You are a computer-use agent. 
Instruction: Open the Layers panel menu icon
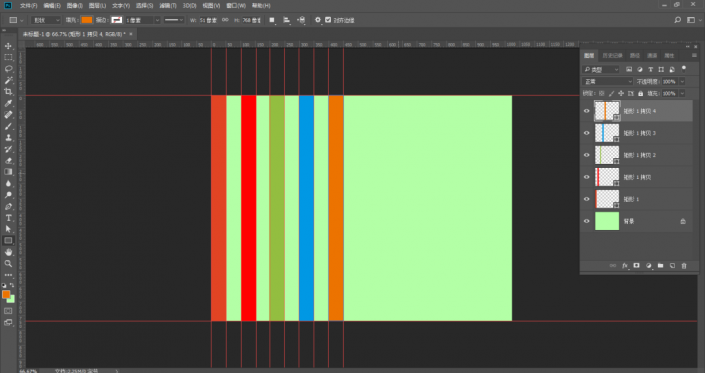coord(694,55)
